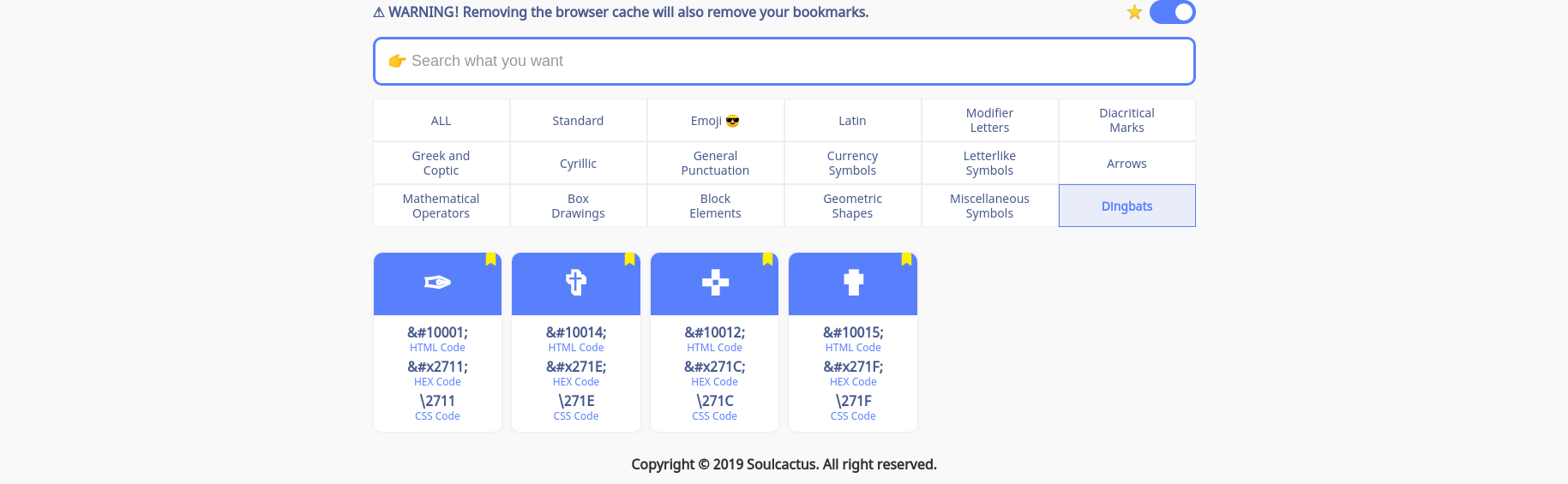Viewport: 1568px width, 484px height.
Task: Switch off the bookmarks toggle
Action: tap(1172, 12)
